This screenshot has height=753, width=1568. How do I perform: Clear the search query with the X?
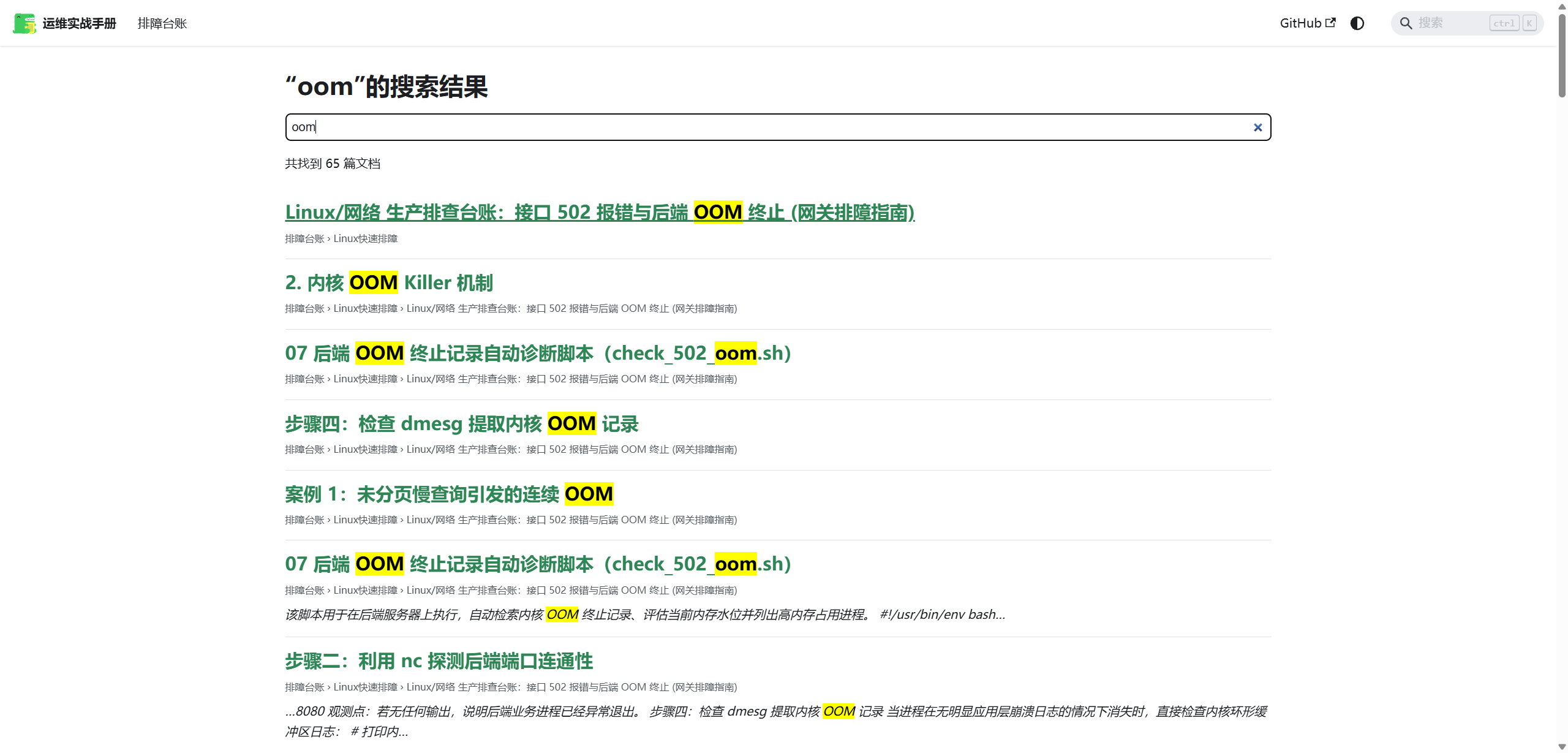tap(1257, 127)
